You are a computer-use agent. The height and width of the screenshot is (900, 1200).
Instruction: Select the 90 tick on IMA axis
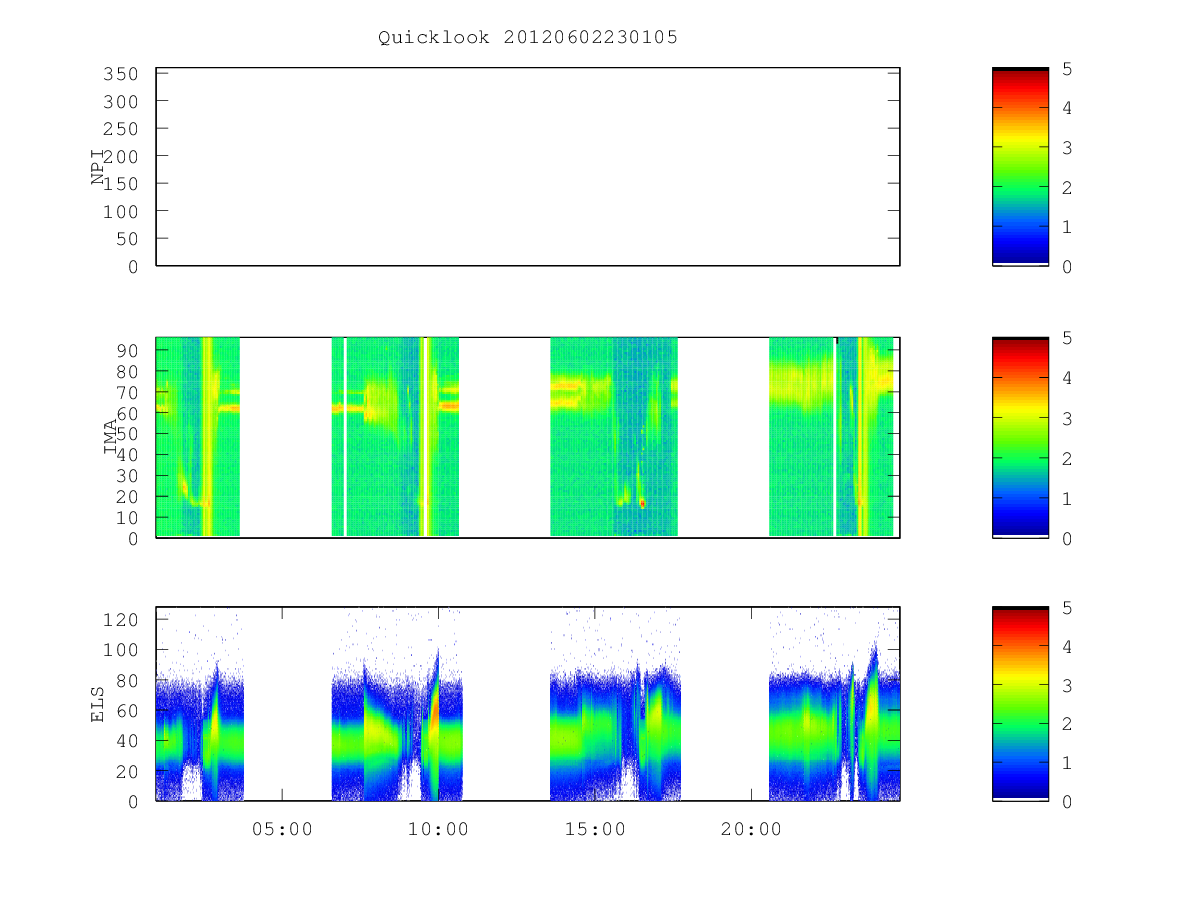[x=126, y=350]
